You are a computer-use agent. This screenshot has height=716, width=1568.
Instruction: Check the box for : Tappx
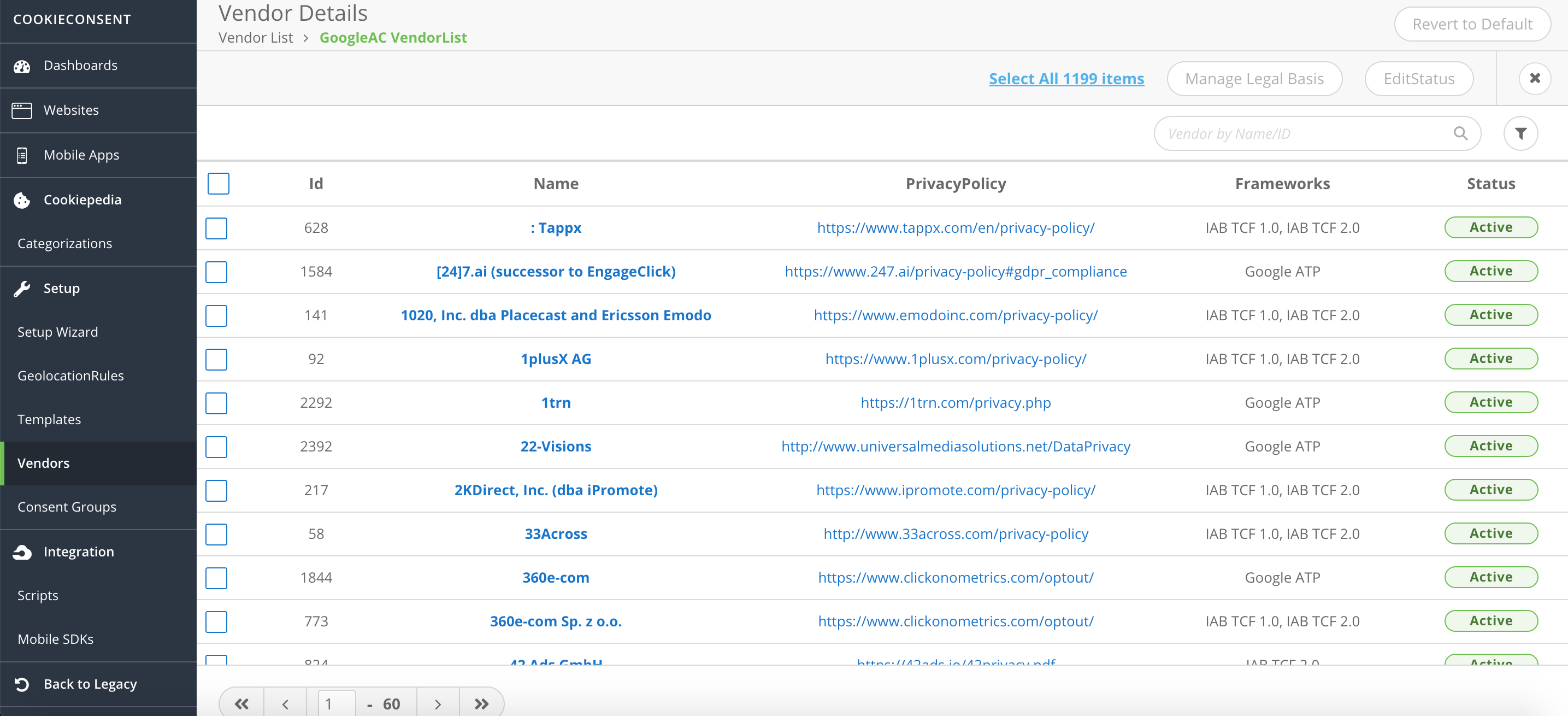point(216,228)
